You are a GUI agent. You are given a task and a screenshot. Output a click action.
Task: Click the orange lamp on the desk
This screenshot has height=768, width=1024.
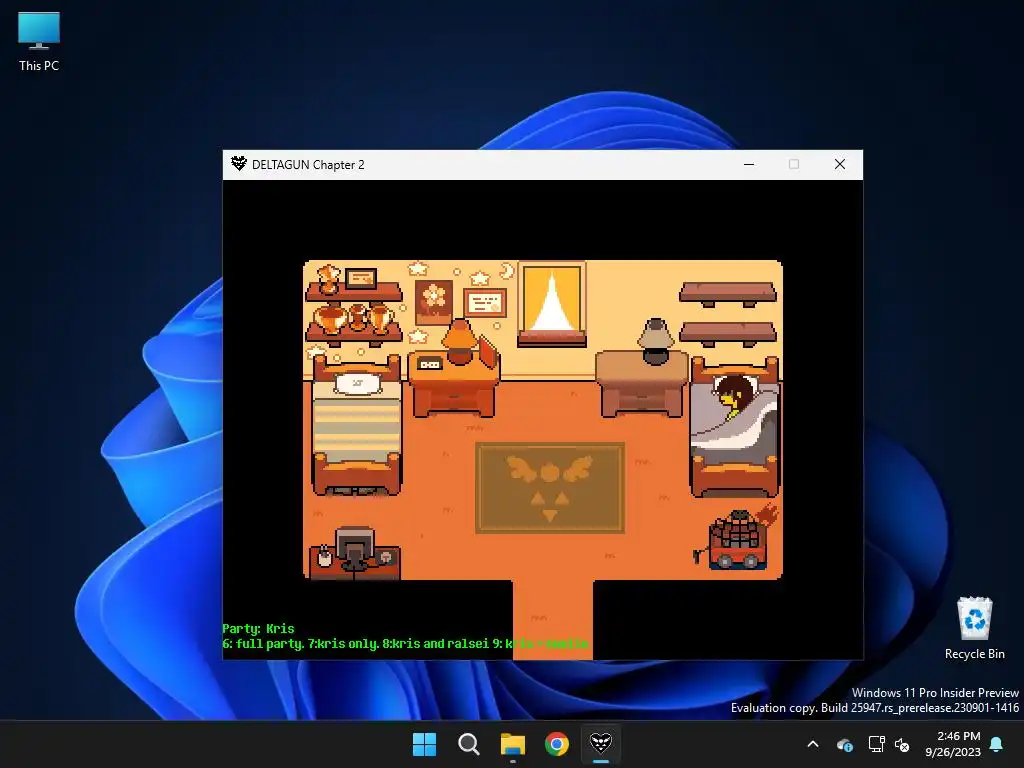460,340
